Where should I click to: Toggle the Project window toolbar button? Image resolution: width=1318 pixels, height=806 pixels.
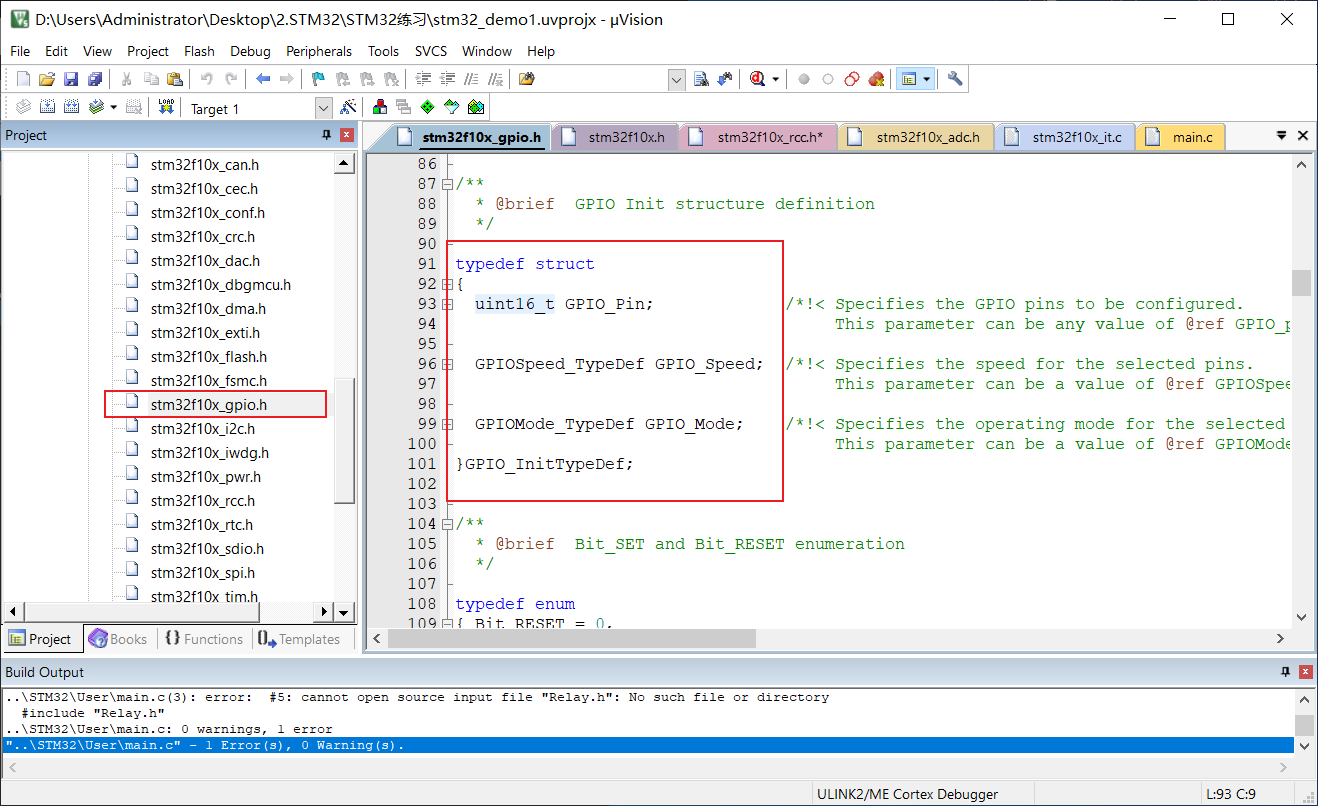point(908,79)
